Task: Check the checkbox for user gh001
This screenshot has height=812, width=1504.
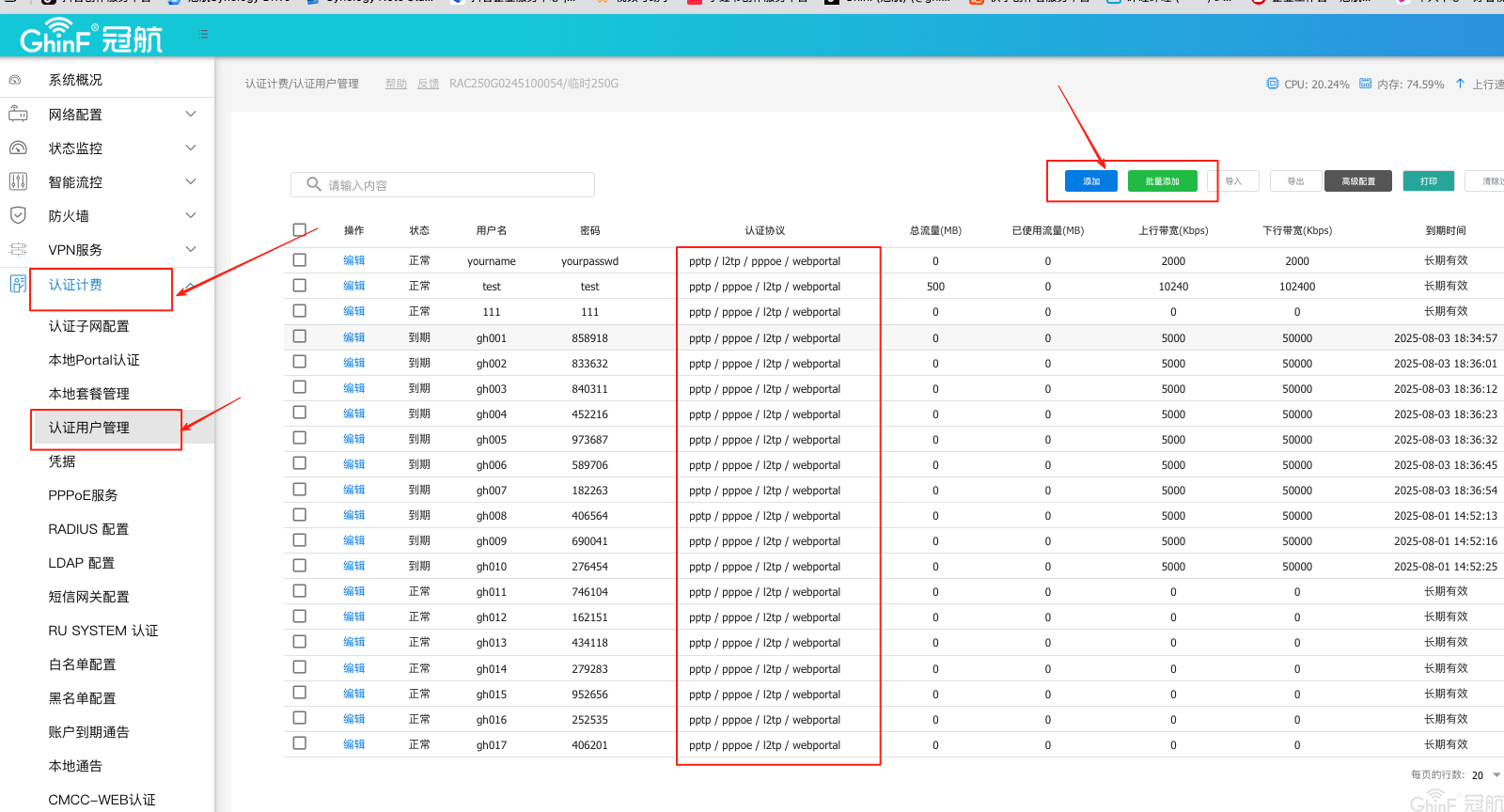Action: click(300, 336)
